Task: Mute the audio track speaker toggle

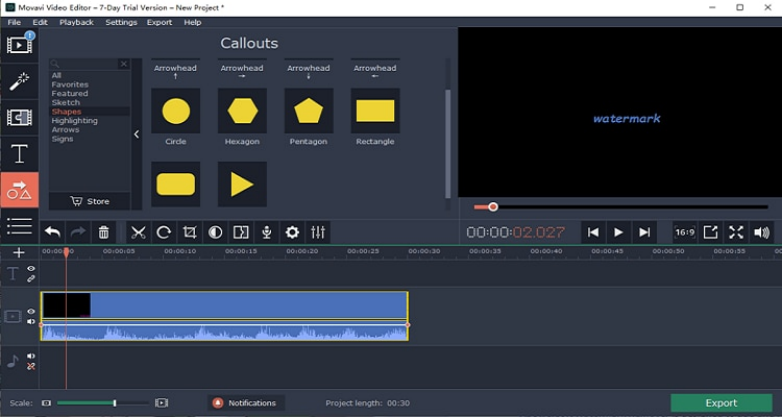Action: 31,356
